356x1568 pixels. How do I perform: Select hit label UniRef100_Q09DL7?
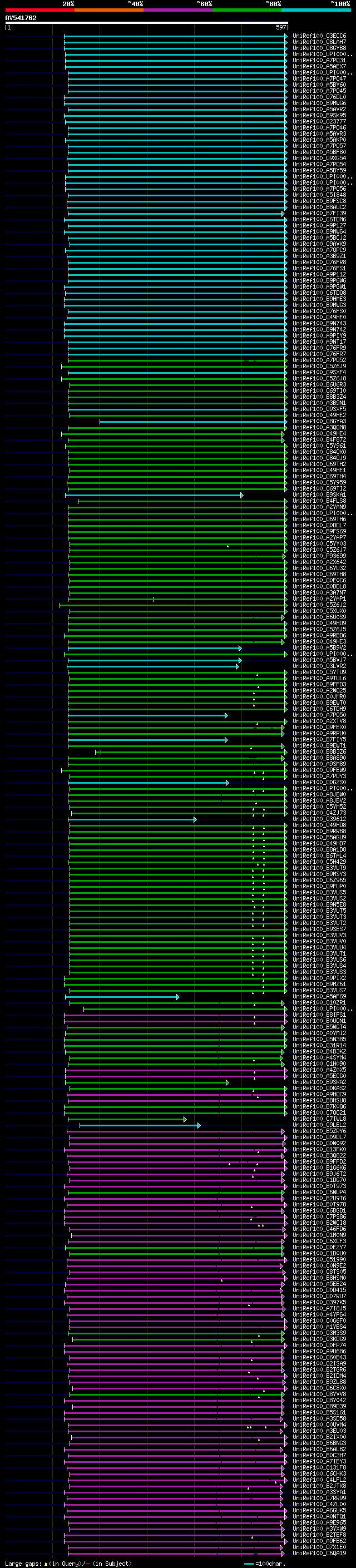(x=319, y=1137)
